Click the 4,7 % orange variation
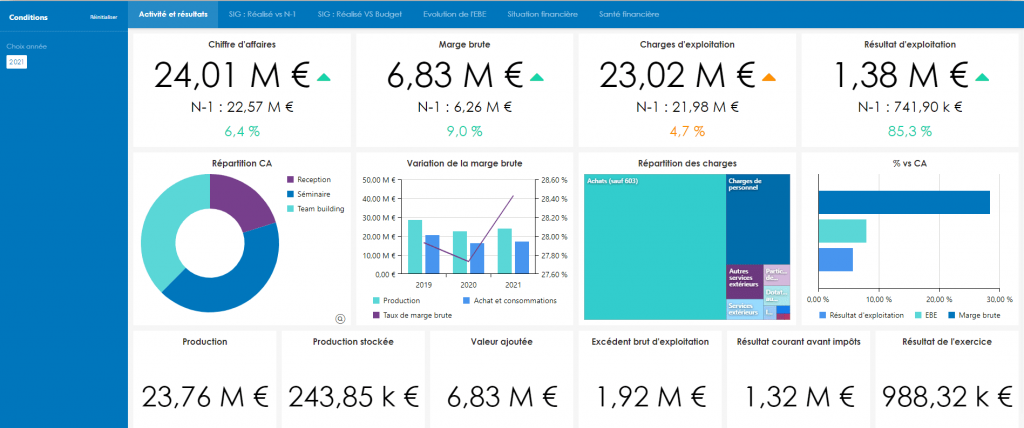Viewport: 1024px width, 428px height. [686, 131]
